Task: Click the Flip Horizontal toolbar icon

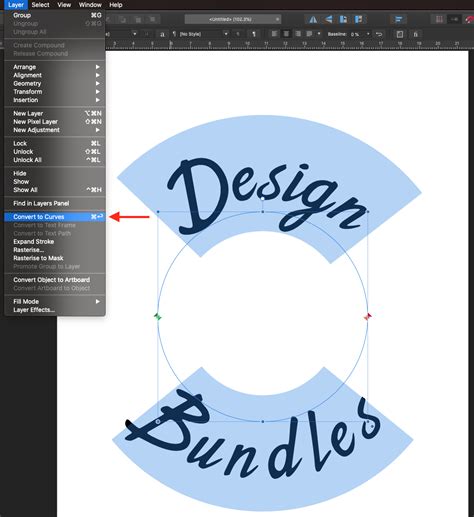Action: pyautogui.click(x=313, y=20)
